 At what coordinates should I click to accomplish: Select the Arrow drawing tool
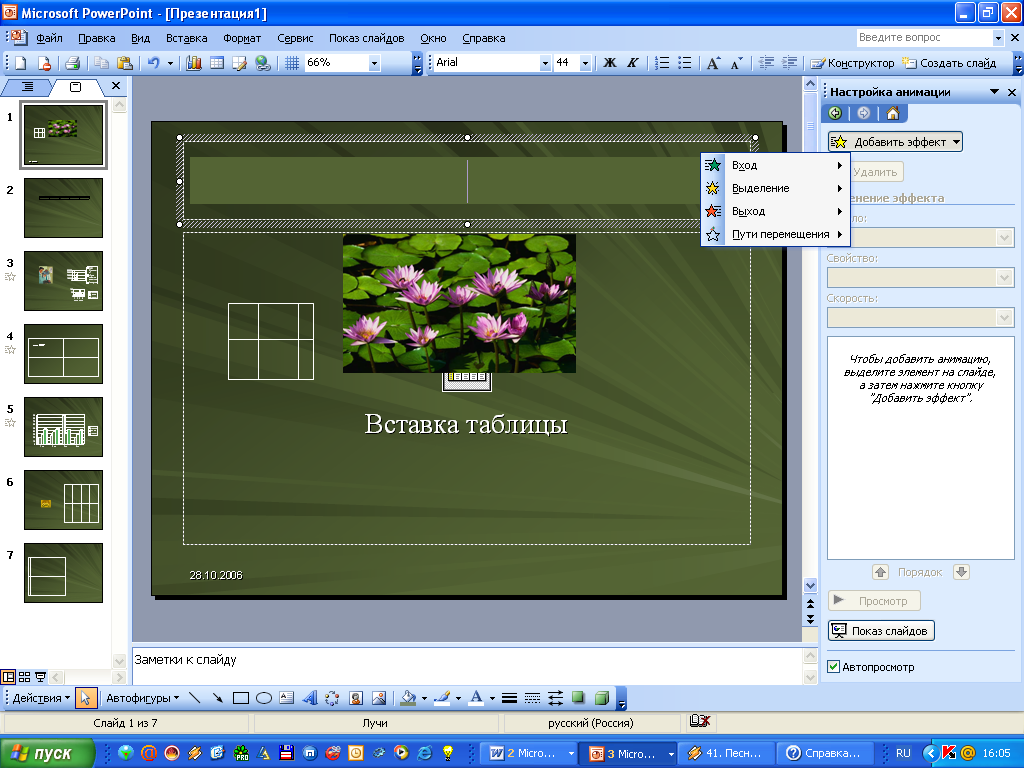point(217,698)
